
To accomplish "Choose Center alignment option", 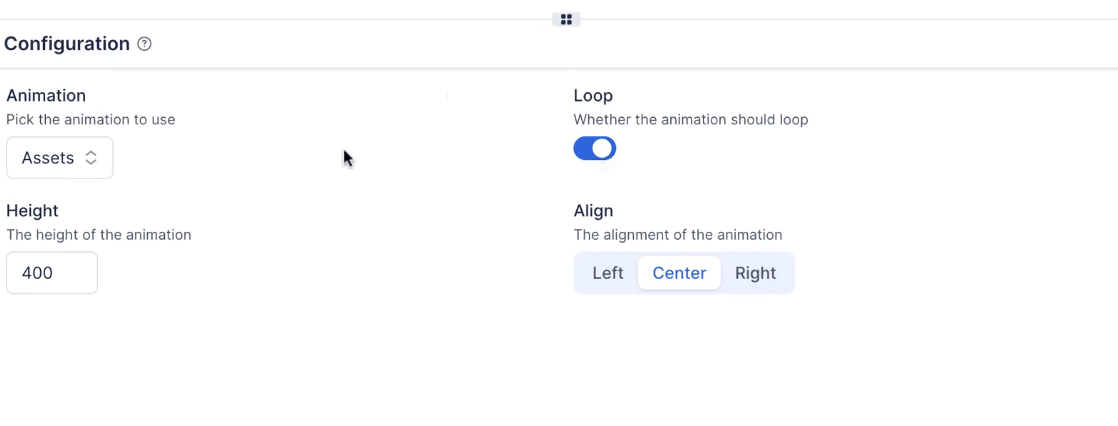I will (x=679, y=273).
